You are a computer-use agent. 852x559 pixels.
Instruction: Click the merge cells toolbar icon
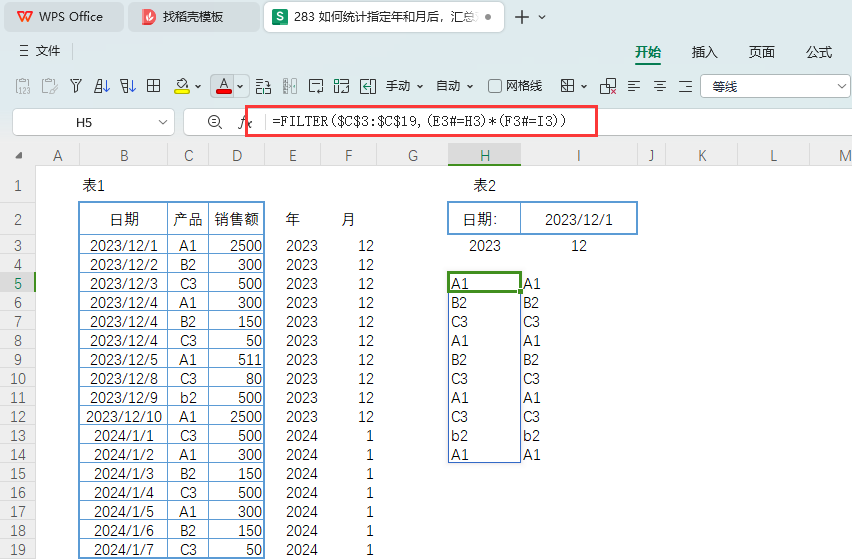pos(342,86)
